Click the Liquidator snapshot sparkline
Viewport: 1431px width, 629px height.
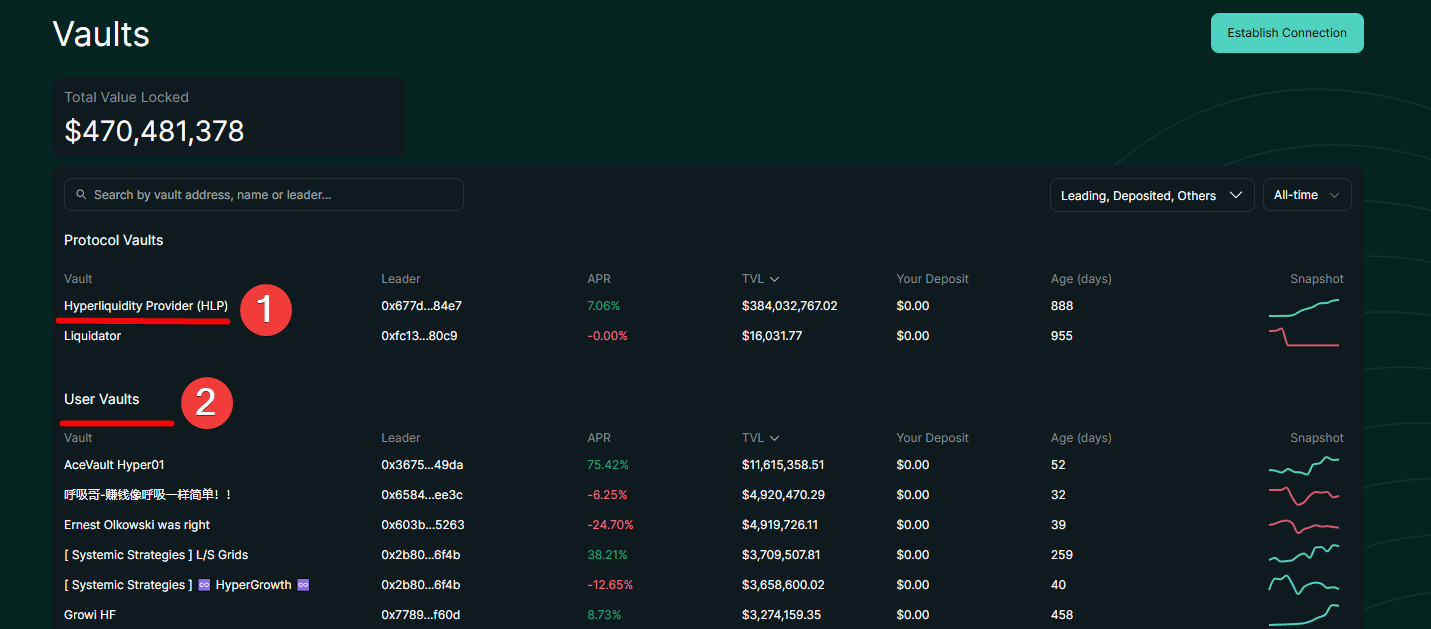pos(1303,337)
